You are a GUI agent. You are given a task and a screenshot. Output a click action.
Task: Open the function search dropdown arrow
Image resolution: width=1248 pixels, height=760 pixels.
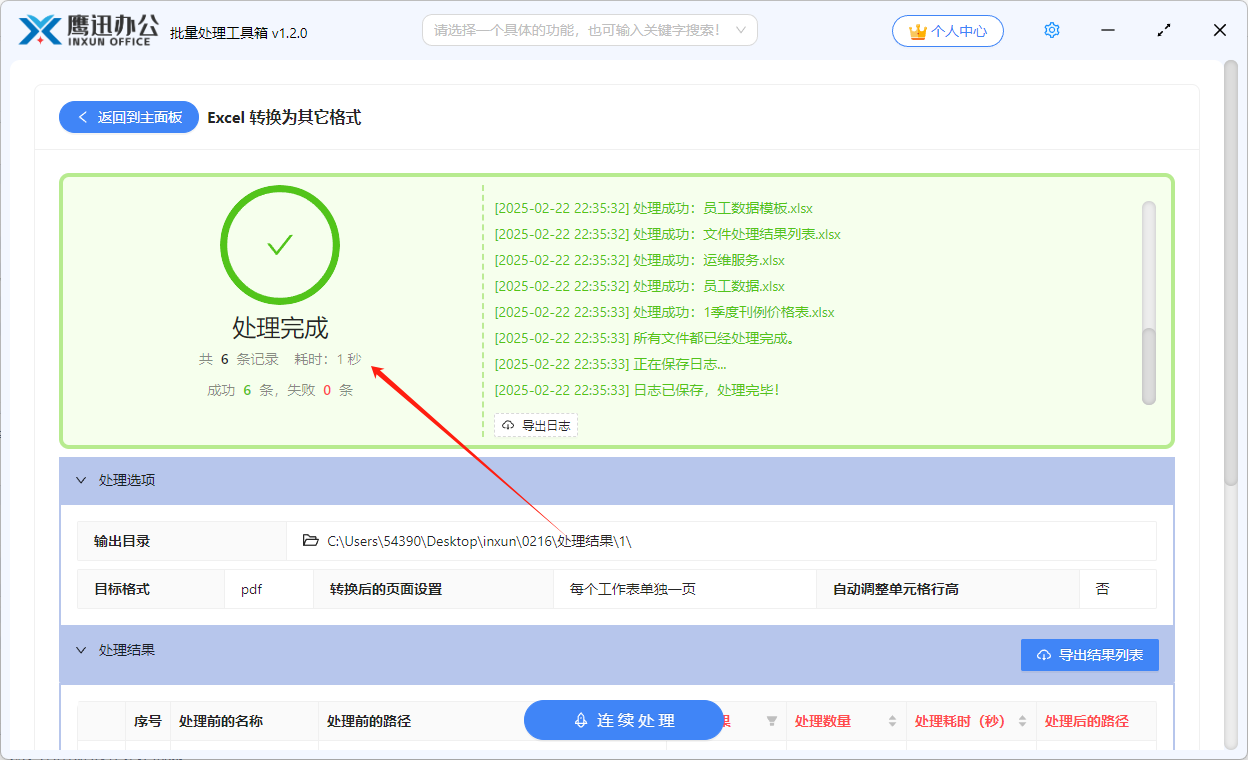(741, 30)
